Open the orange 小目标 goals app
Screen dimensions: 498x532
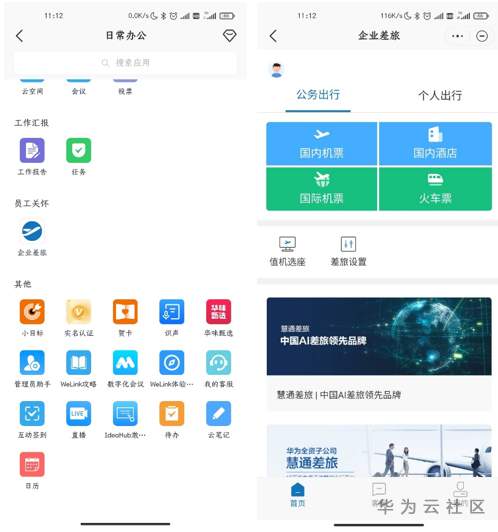[32, 311]
